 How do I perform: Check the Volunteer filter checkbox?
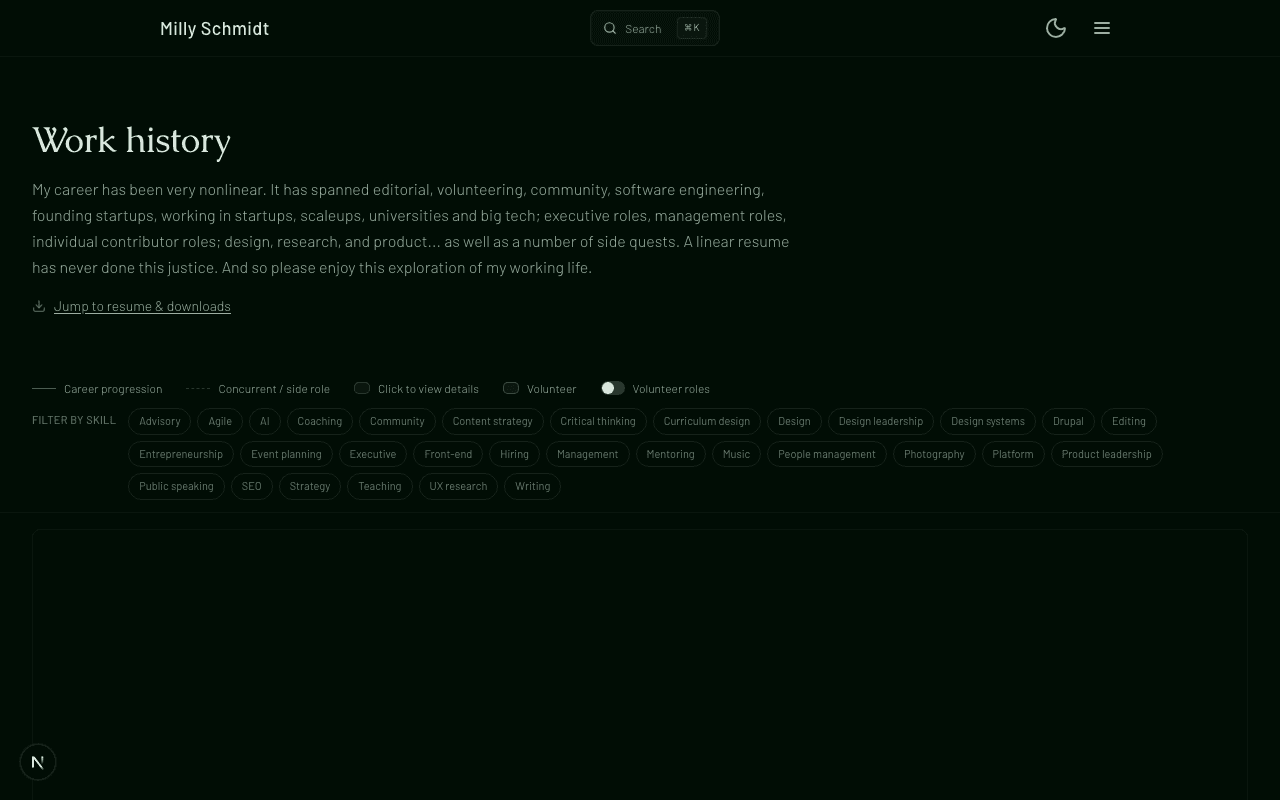[511, 388]
